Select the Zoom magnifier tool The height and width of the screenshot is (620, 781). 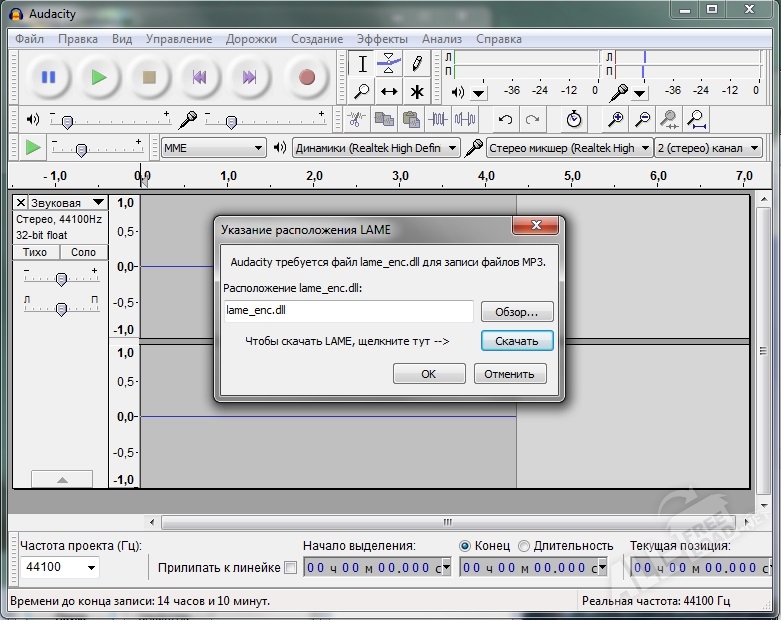point(362,92)
